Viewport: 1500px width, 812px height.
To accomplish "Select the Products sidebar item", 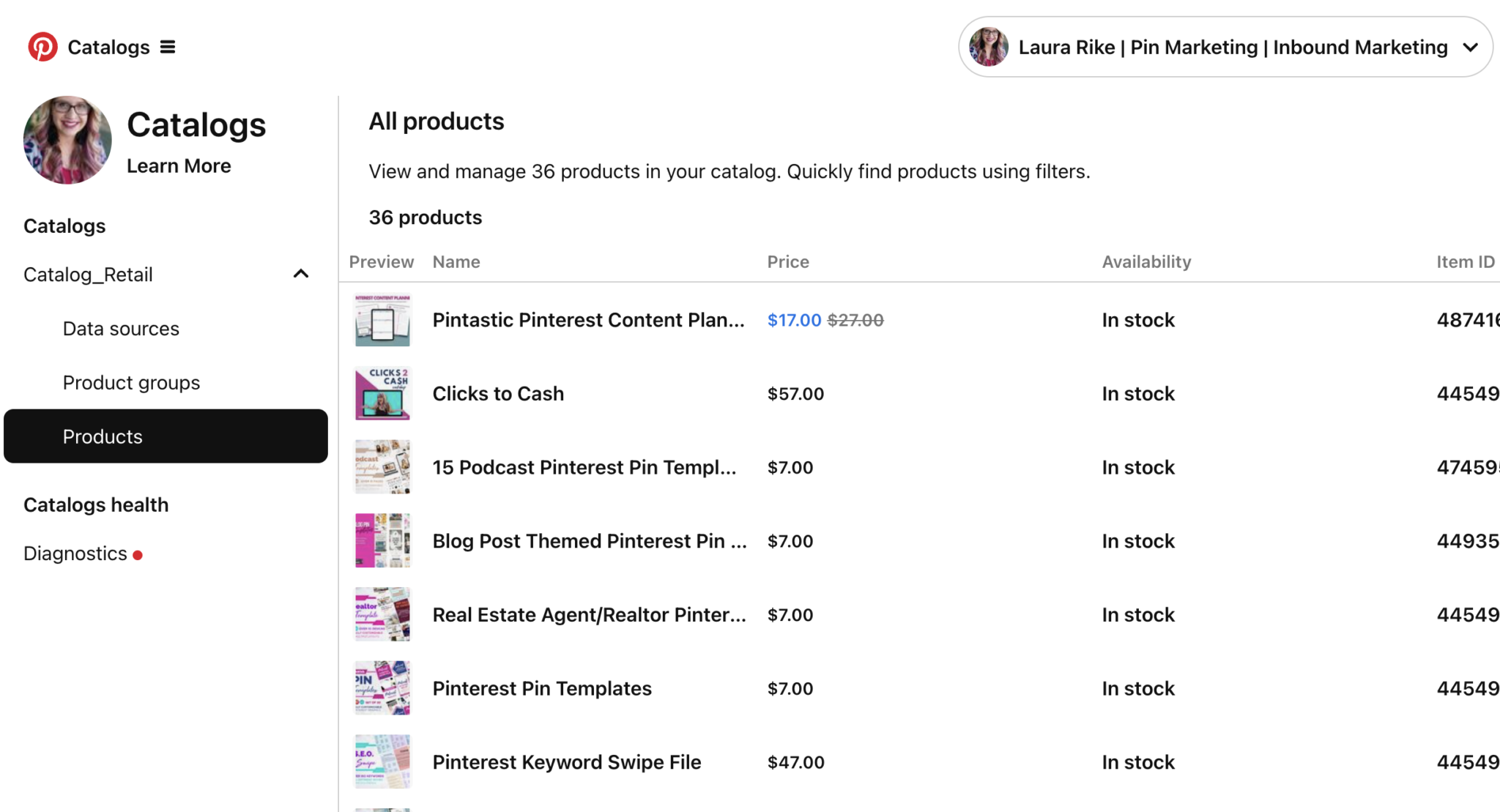I will [x=102, y=436].
